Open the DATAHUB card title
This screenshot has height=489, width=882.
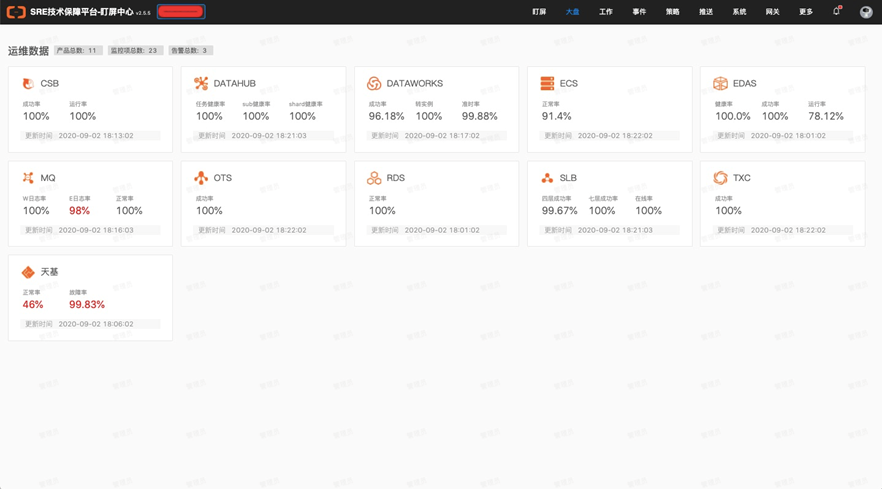(235, 83)
